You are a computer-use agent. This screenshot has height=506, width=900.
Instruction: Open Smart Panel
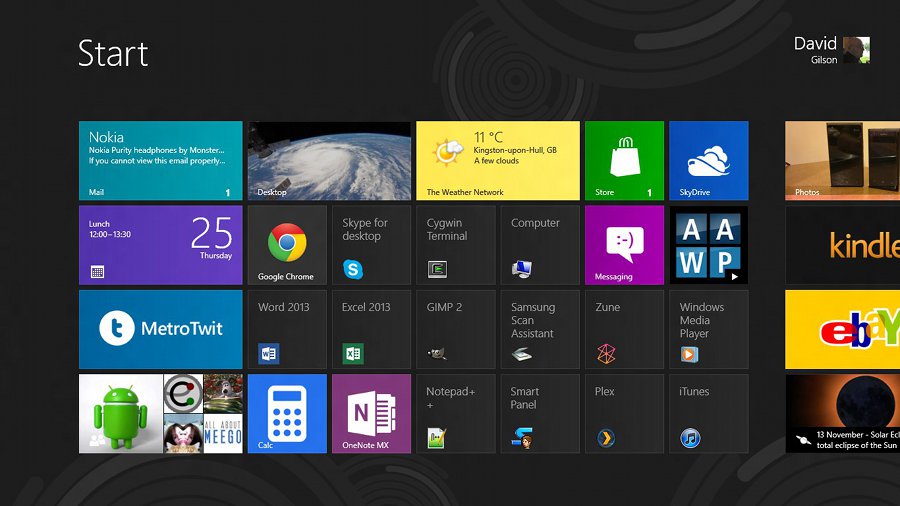(x=540, y=414)
